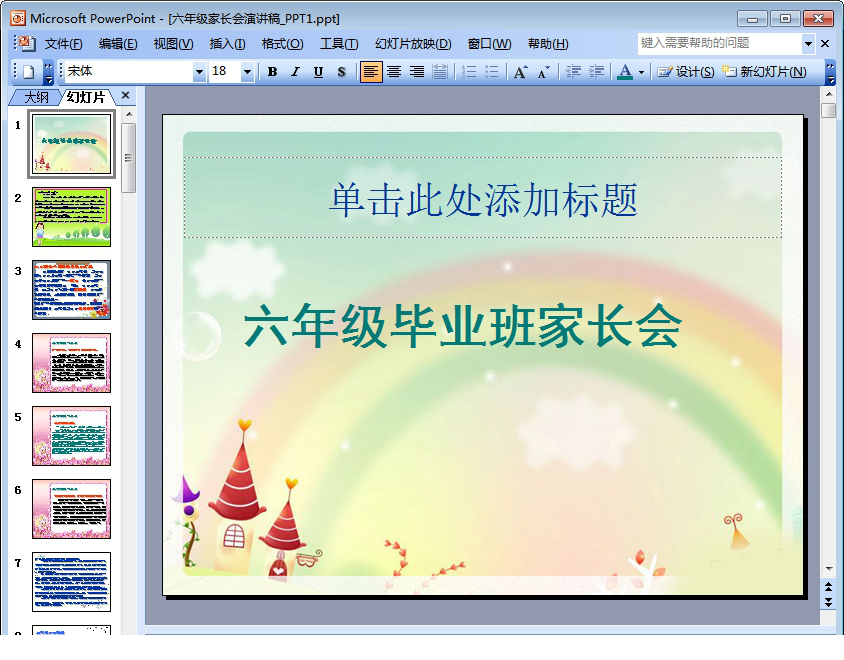Screen dimensions: 844x660
Task: Apply font color with A icon
Action: point(625,72)
